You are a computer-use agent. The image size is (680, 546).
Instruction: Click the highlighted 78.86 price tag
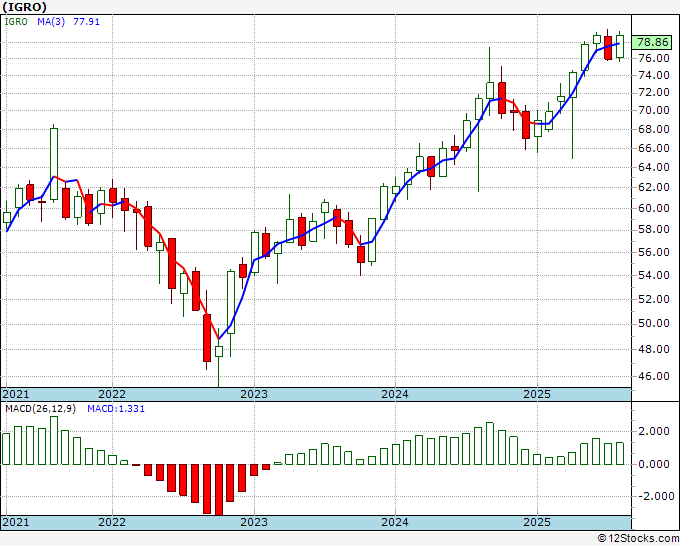tap(653, 42)
